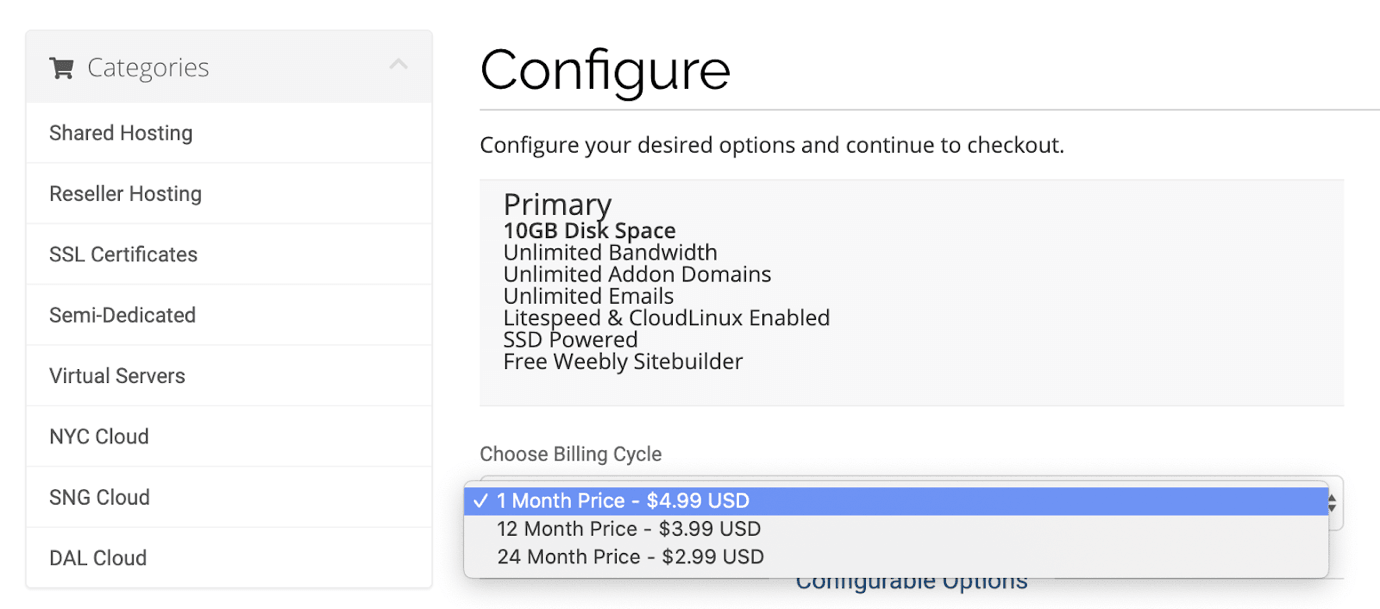Open the SNG Cloud category
1380x609 pixels.
[x=229, y=497]
